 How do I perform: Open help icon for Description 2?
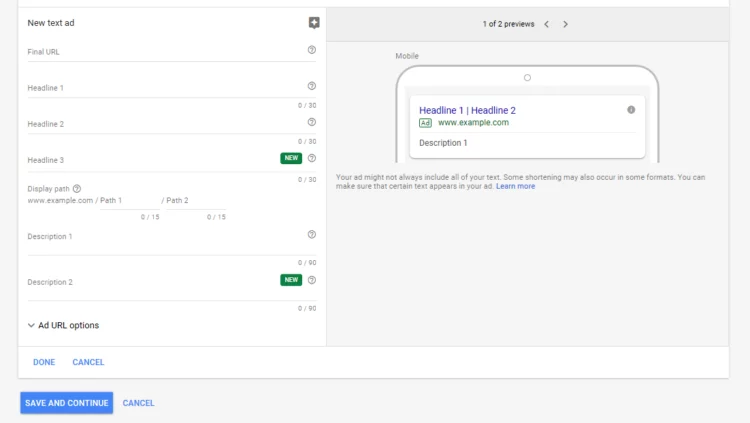coord(311,280)
